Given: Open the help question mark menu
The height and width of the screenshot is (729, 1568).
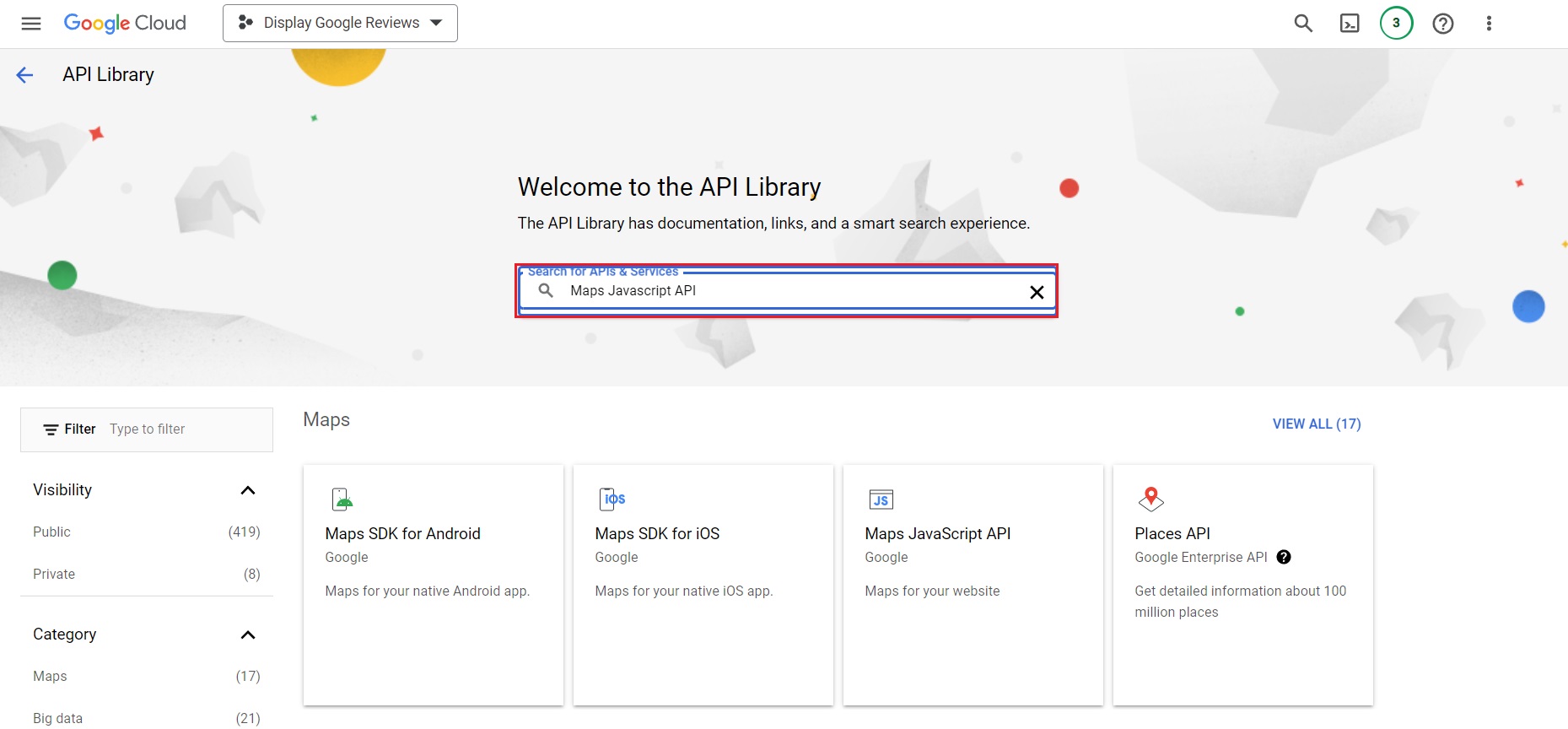Looking at the screenshot, I should 1443,24.
